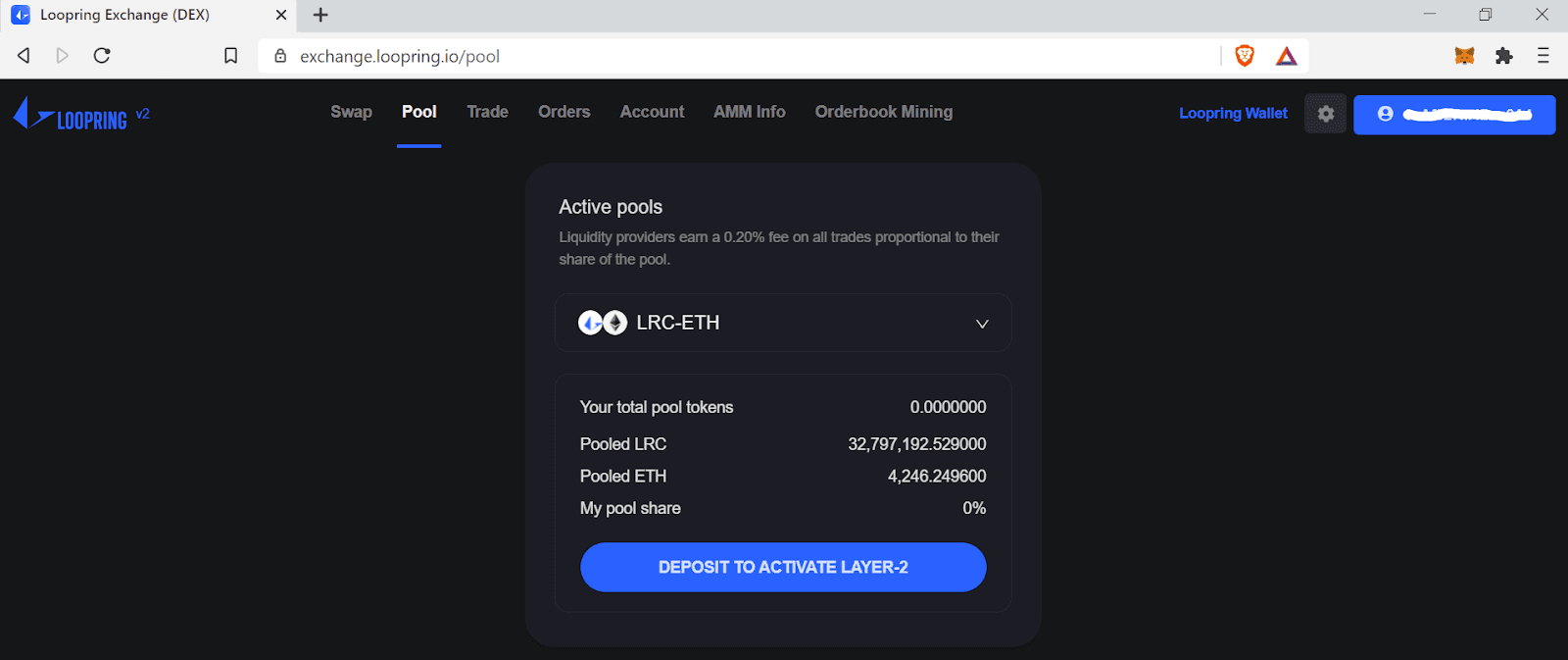This screenshot has width=1568, height=660.
Task: Open the MetaMask fox extension
Action: tap(1464, 56)
